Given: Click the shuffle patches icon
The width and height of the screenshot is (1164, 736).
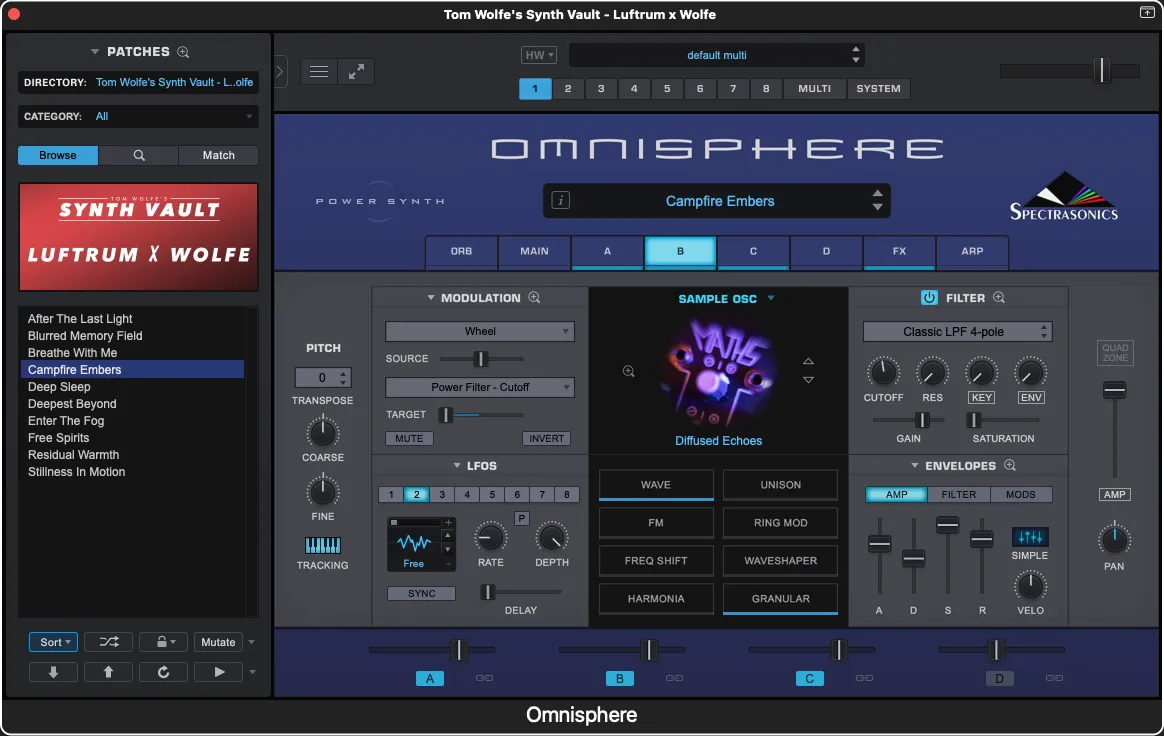Looking at the screenshot, I should pyautogui.click(x=108, y=642).
